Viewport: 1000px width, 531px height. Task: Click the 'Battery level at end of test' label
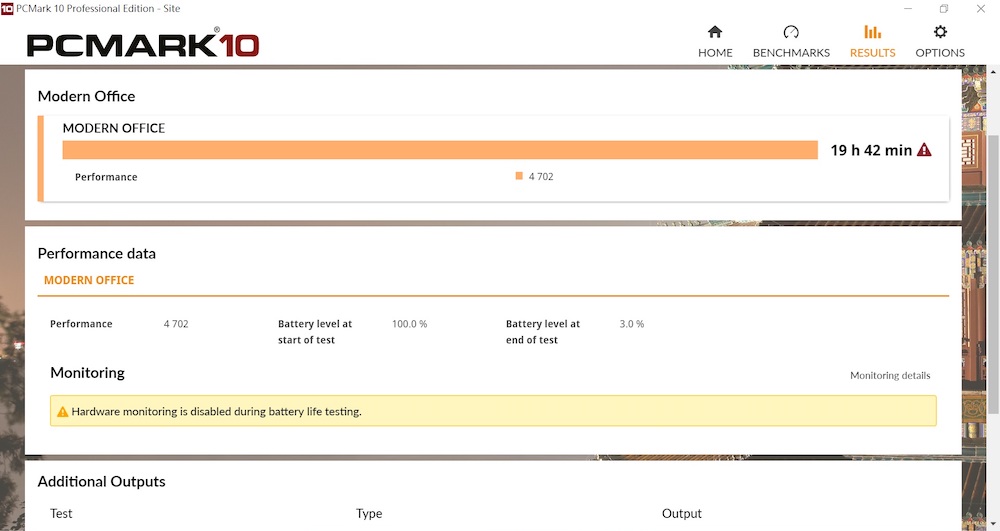(x=543, y=331)
